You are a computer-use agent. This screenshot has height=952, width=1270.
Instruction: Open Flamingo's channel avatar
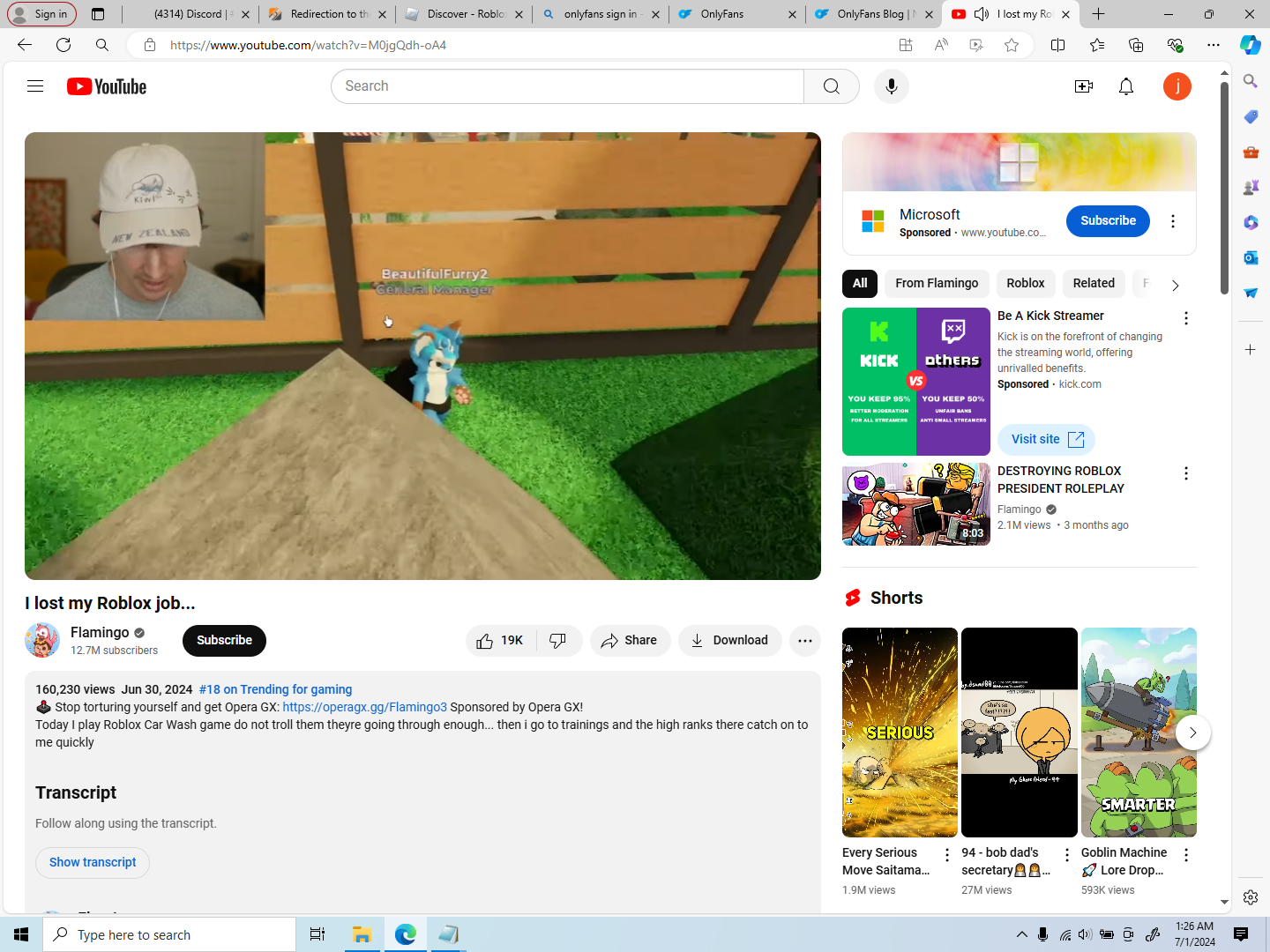click(x=42, y=640)
